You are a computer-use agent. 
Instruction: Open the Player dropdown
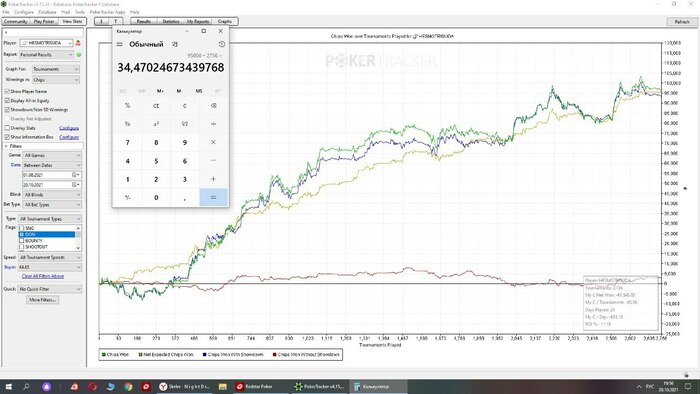46,43
